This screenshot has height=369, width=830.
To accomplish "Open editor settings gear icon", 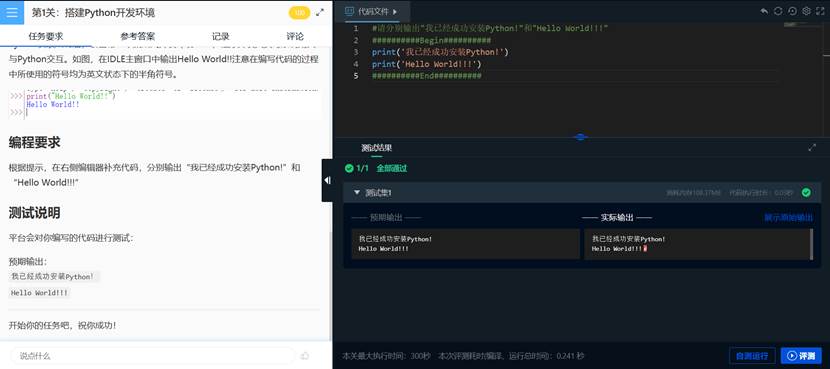I will click(x=807, y=11).
